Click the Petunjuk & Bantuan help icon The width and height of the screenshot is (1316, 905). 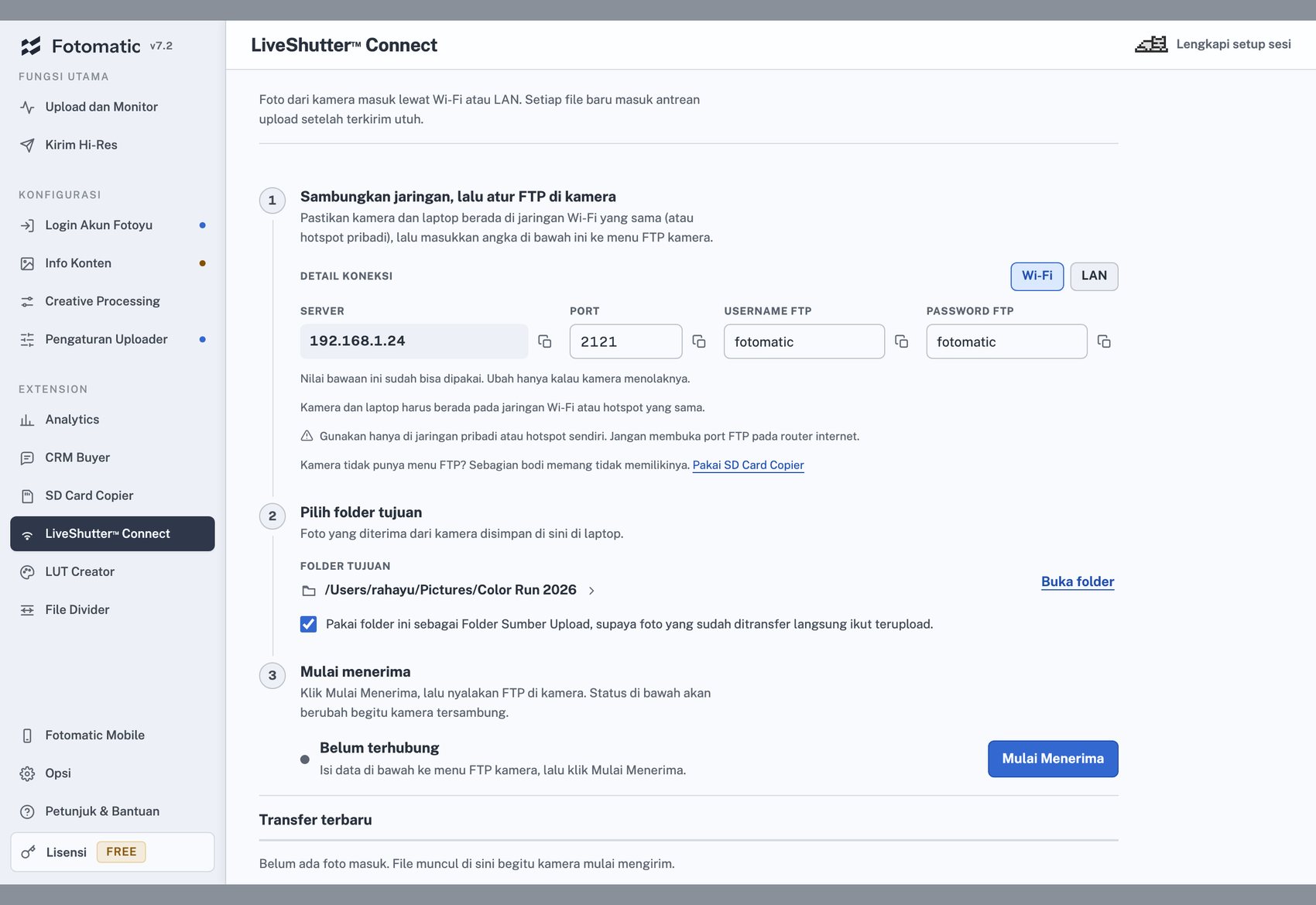[27, 811]
